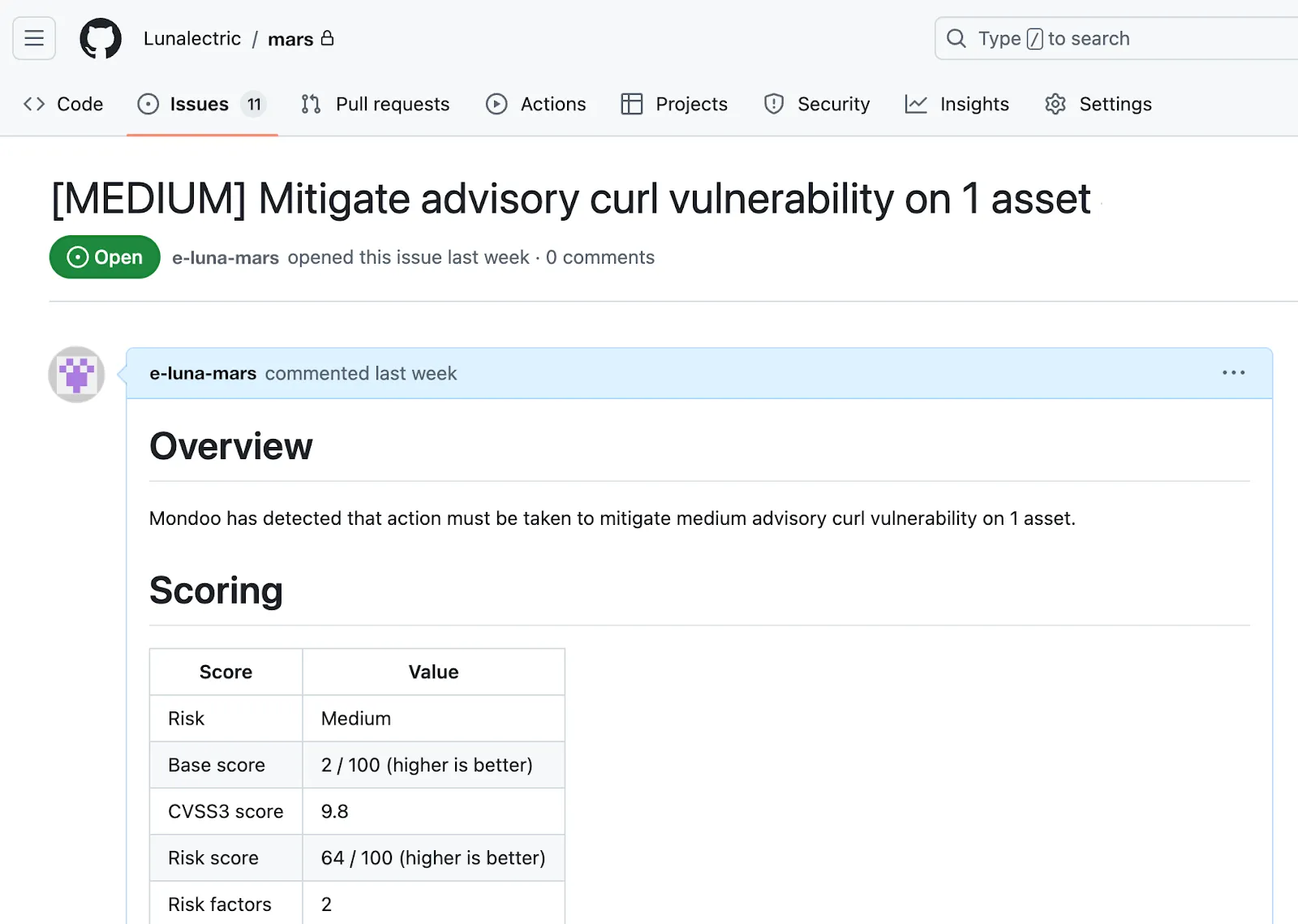1298x924 pixels.
Task: Click the Settings gear icon
Action: tap(1055, 104)
